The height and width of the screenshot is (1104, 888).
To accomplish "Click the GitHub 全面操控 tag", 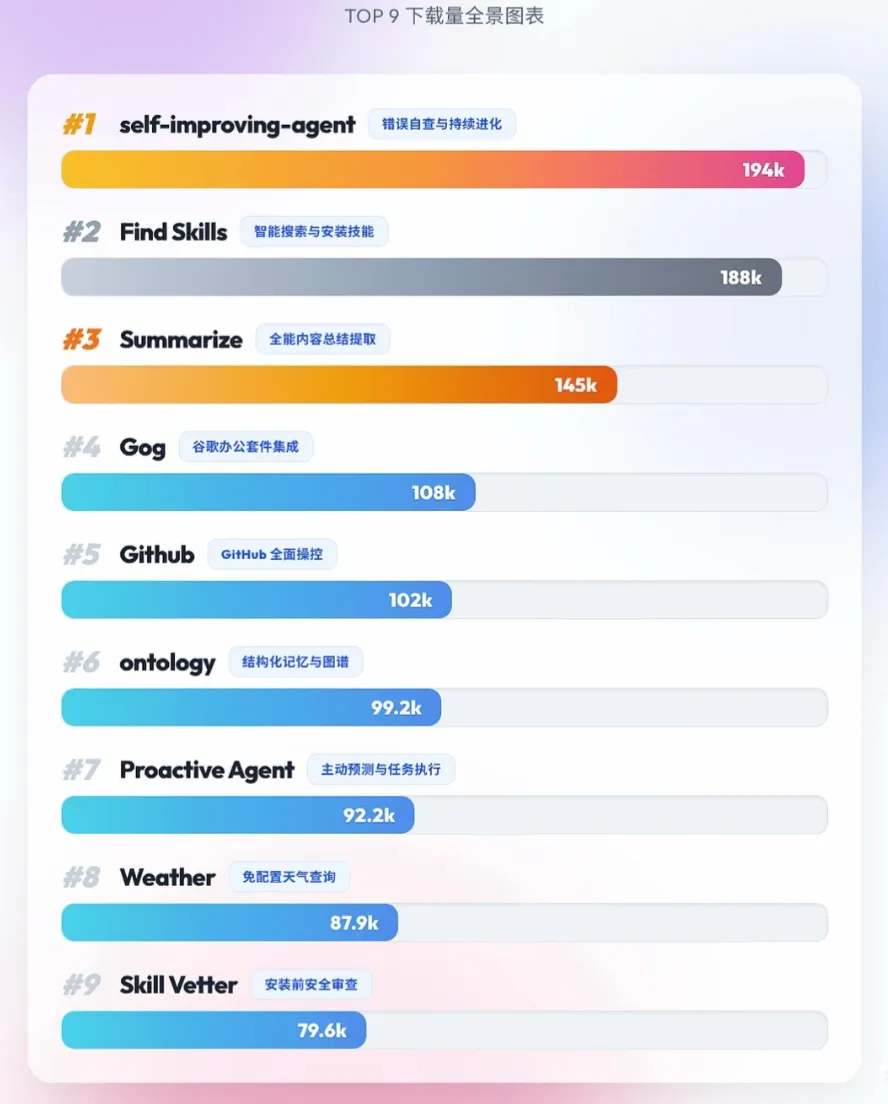I will click(x=272, y=555).
